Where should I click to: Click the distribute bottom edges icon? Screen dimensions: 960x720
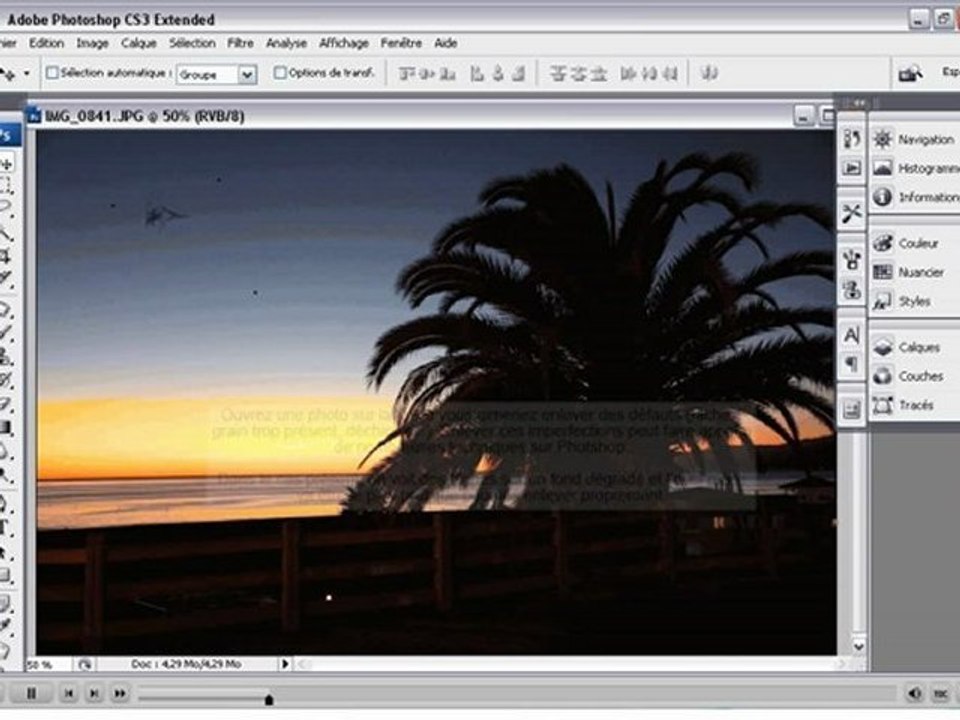[x=599, y=74]
